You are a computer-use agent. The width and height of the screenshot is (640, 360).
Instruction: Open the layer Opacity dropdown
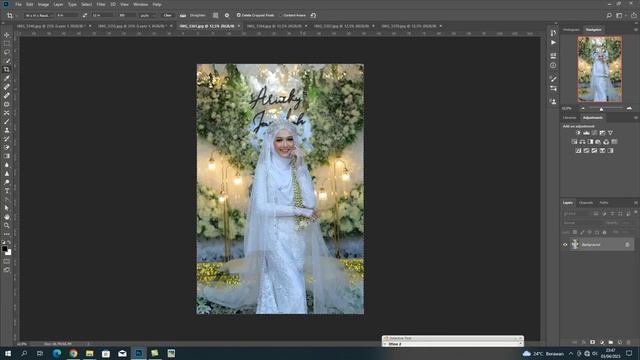[627, 223]
